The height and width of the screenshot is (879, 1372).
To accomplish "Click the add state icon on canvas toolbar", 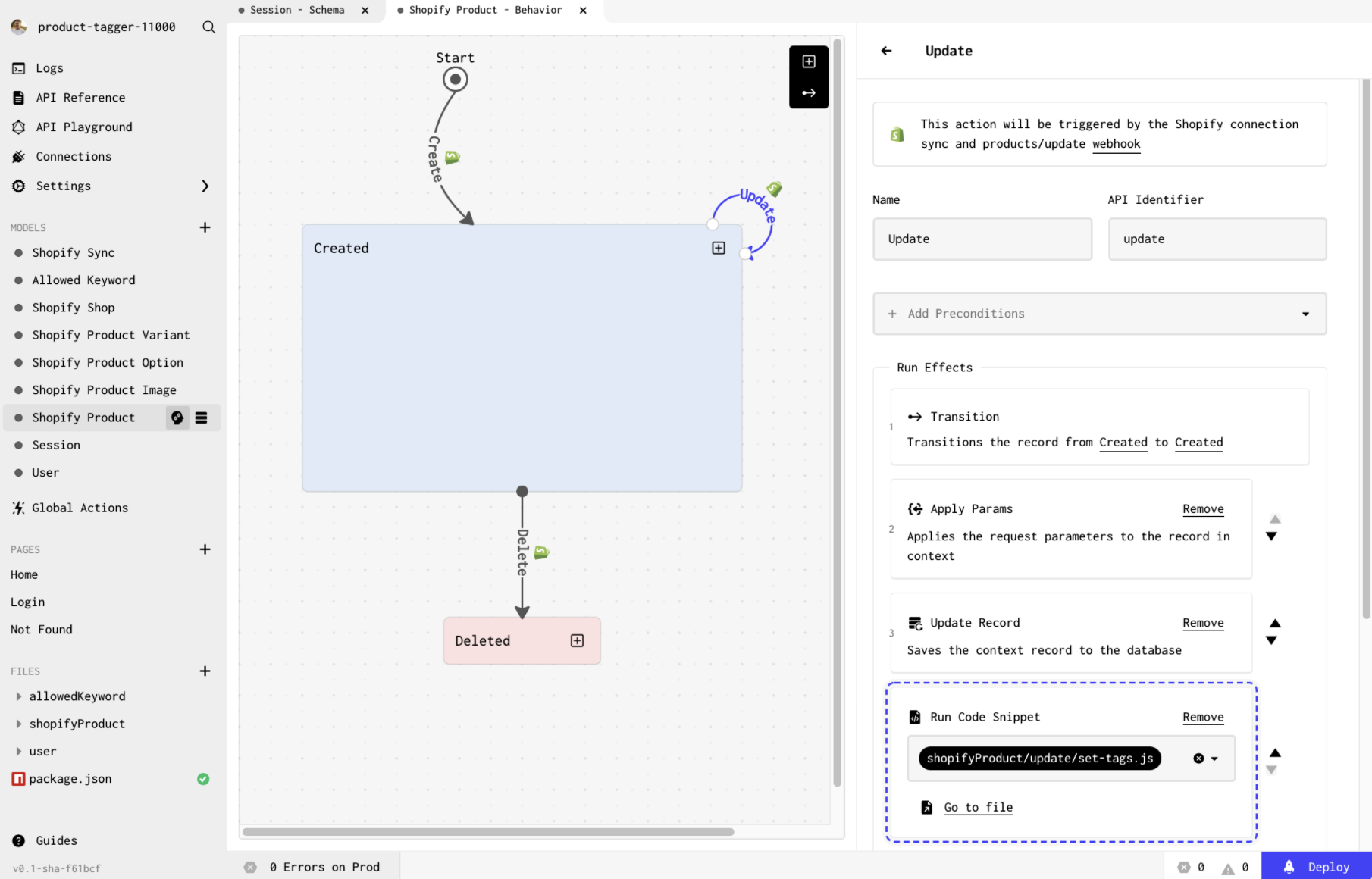I will (809, 61).
